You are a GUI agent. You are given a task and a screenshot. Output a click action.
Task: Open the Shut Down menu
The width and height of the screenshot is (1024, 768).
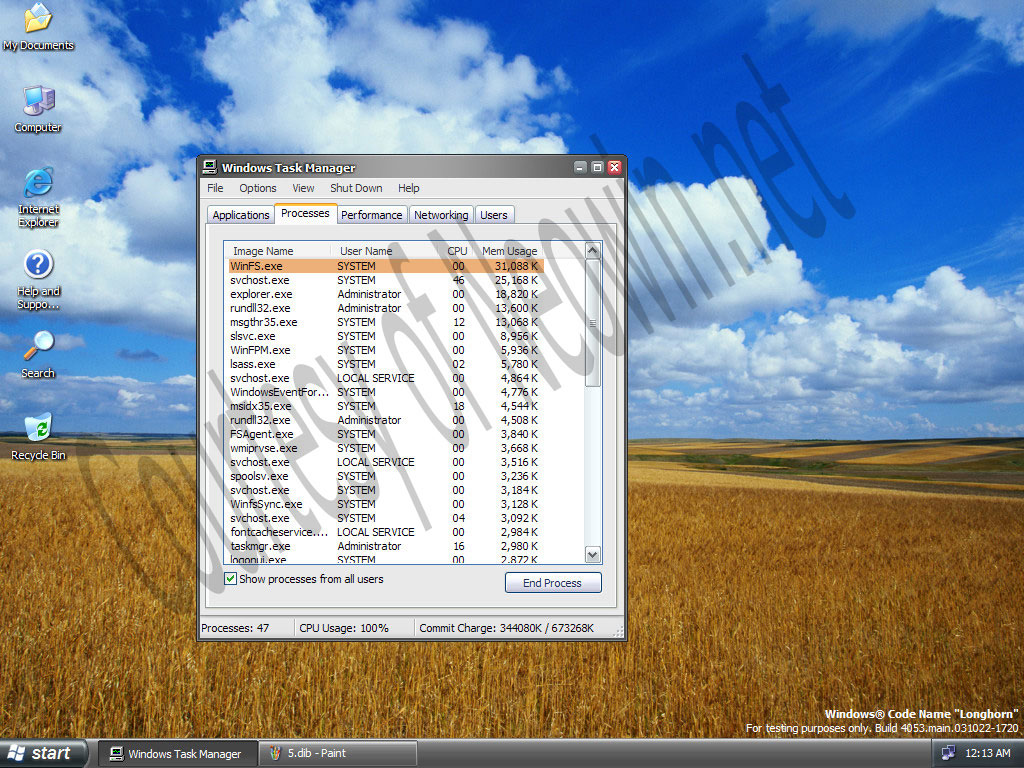tap(356, 188)
